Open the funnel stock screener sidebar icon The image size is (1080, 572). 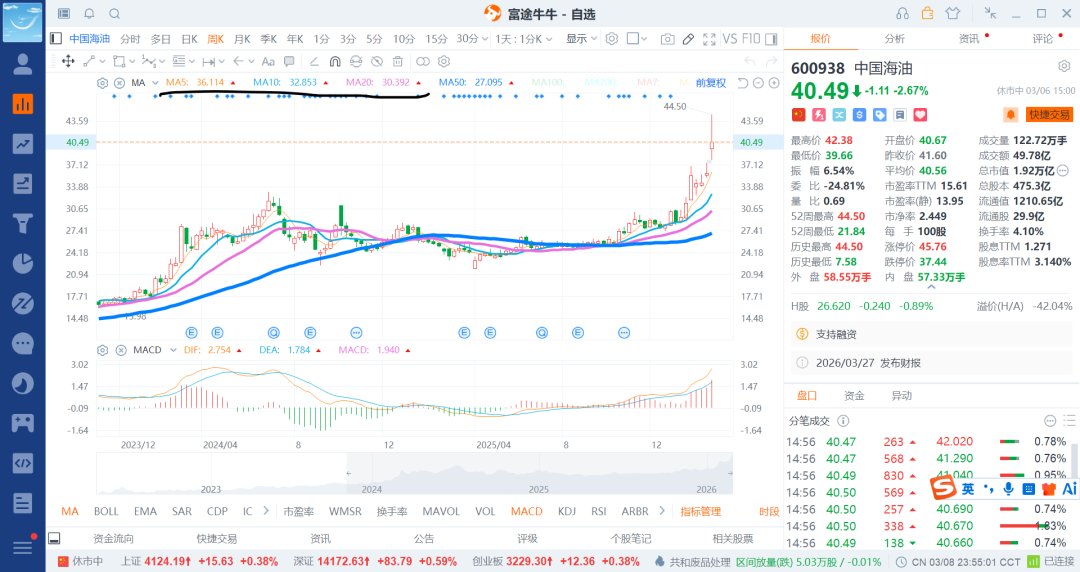tap(23, 223)
